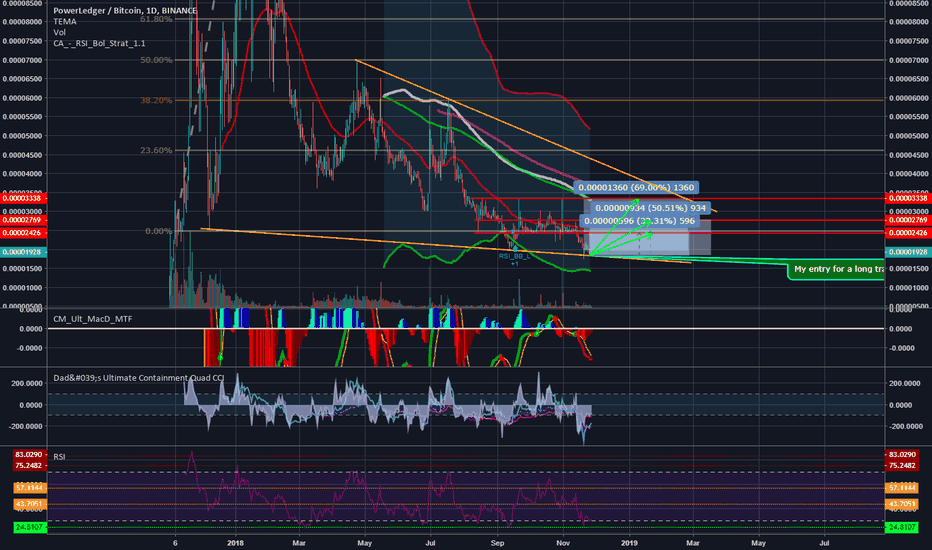Click Dad's Ultimate Containment Quad CCI title

click(x=138, y=378)
